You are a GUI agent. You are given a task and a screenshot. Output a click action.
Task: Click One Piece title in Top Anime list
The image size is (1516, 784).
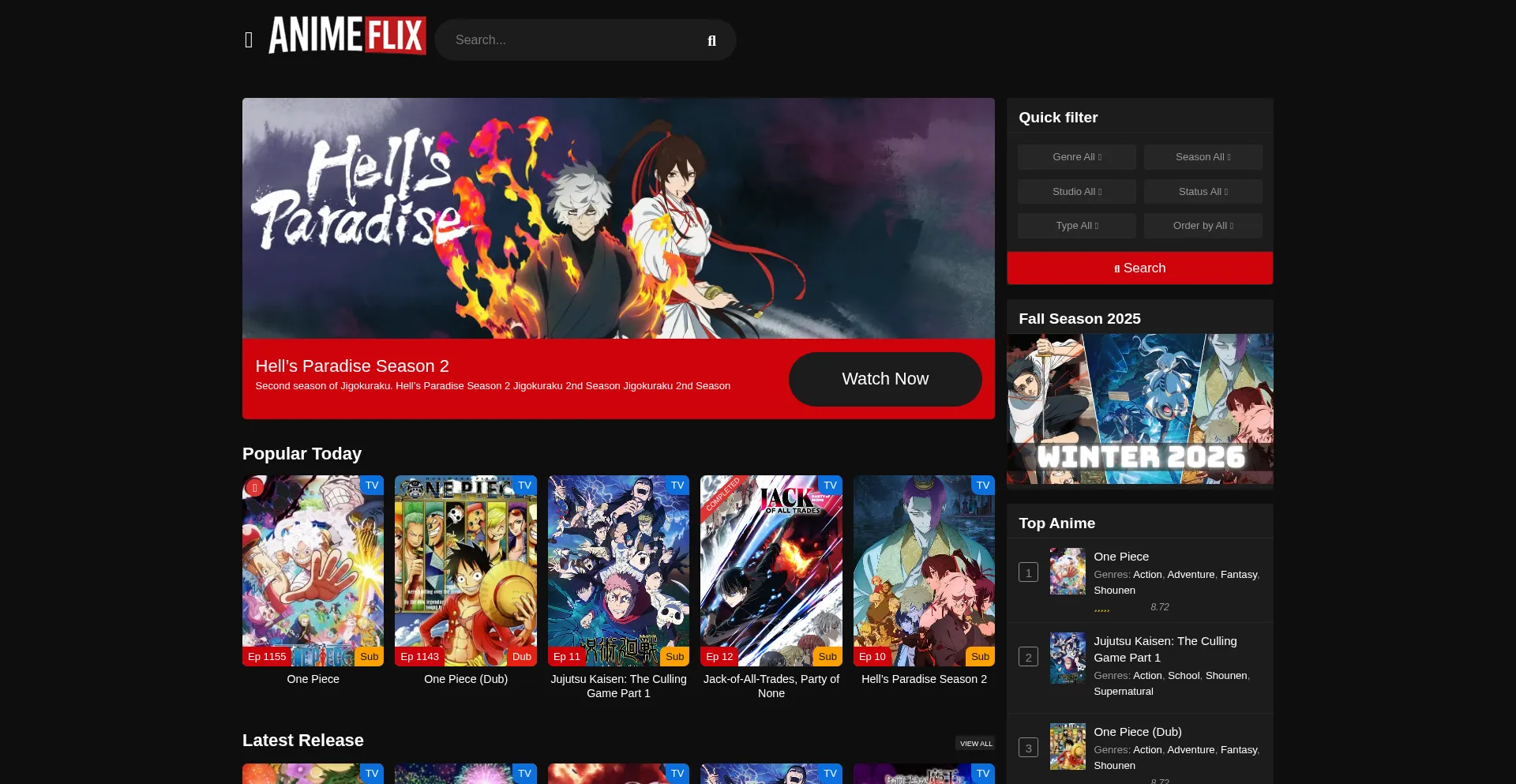click(x=1121, y=557)
